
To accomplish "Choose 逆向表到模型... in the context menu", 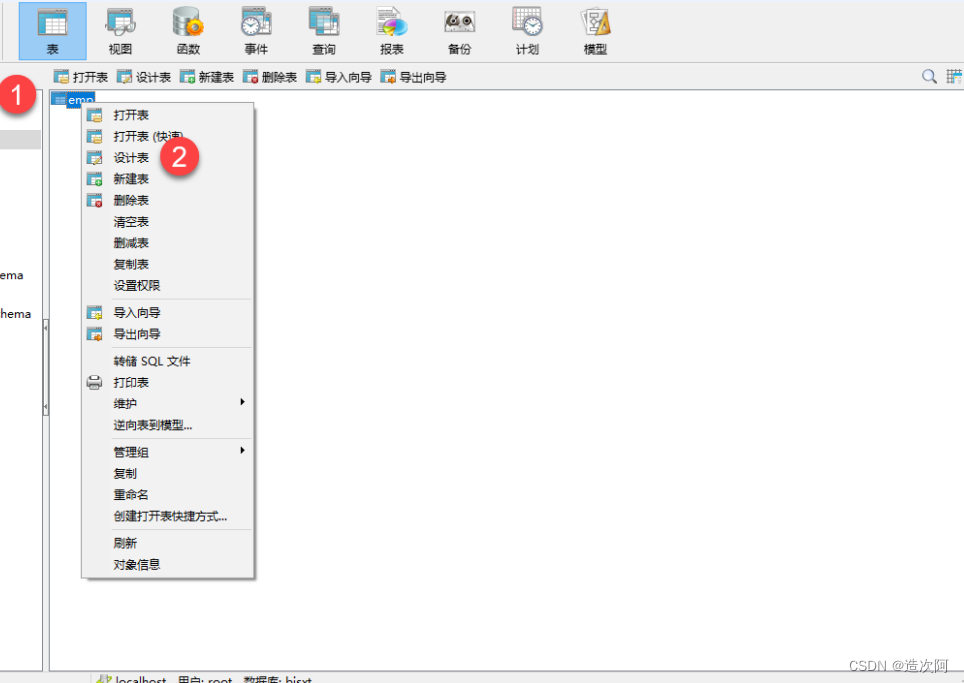I will (x=168, y=425).
